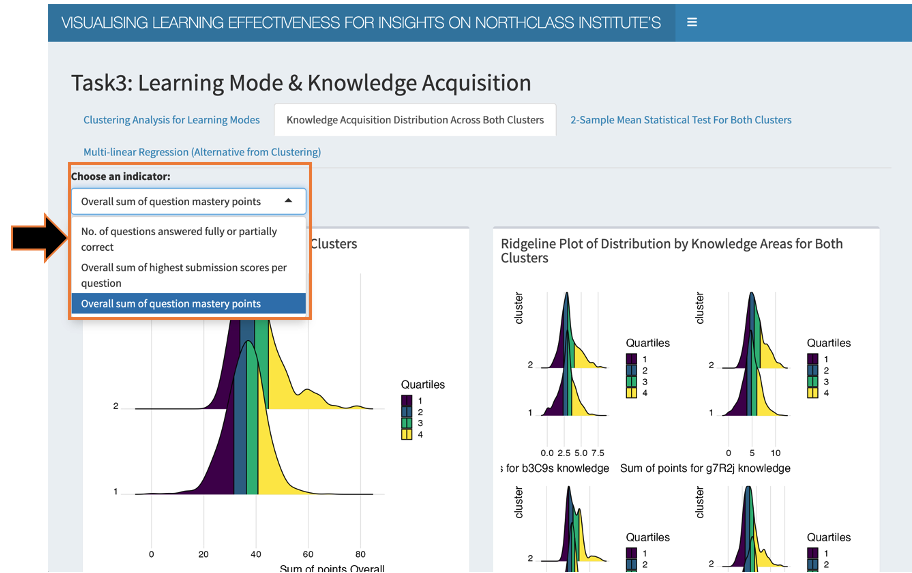Open Knowledge Acquisition Distribution Across Both Clusters tab
Viewport: 912px width, 573px height.
point(415,120)
